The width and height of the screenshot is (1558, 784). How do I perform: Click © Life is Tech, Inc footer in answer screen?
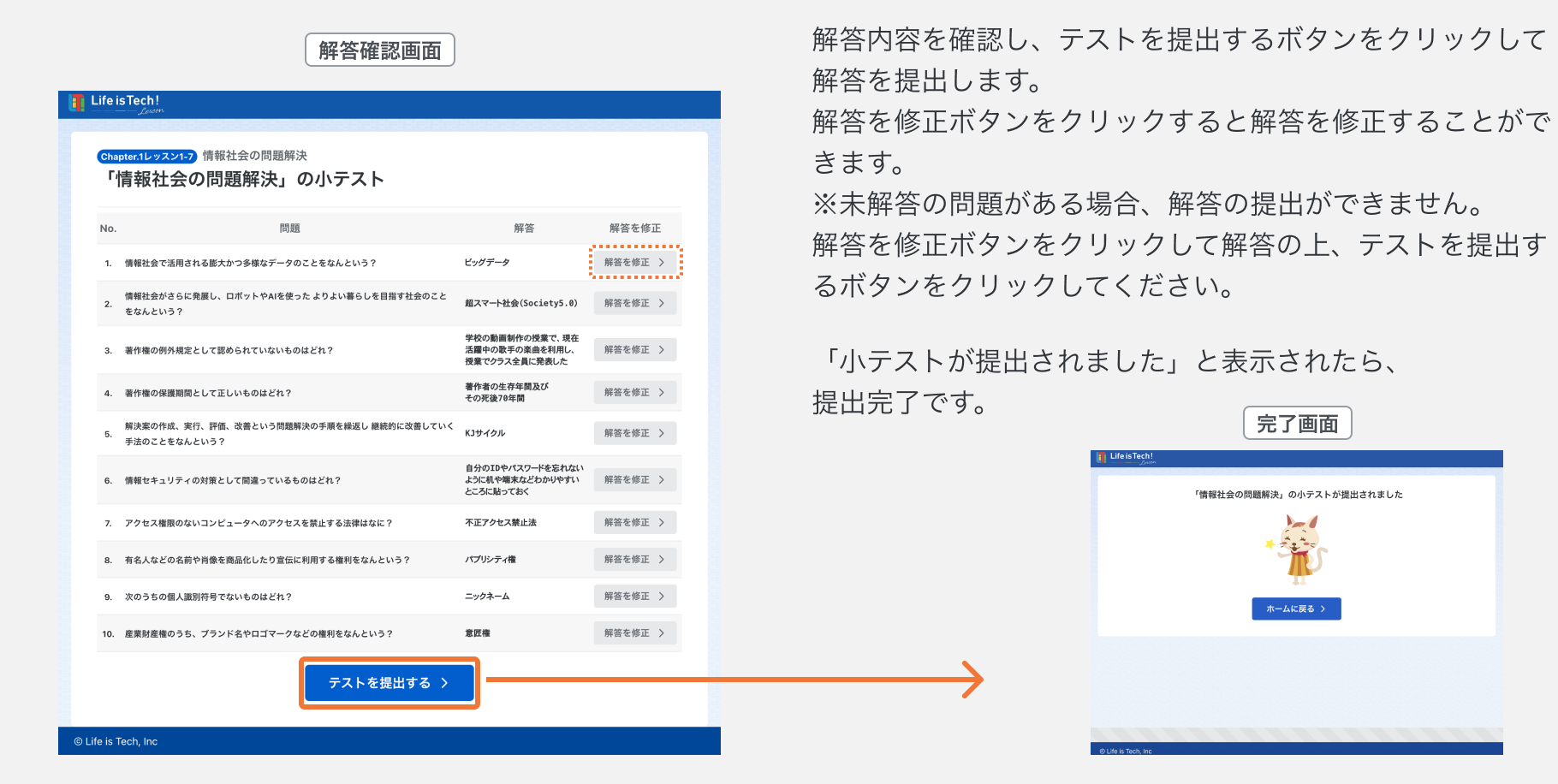[x=116, y=742]
